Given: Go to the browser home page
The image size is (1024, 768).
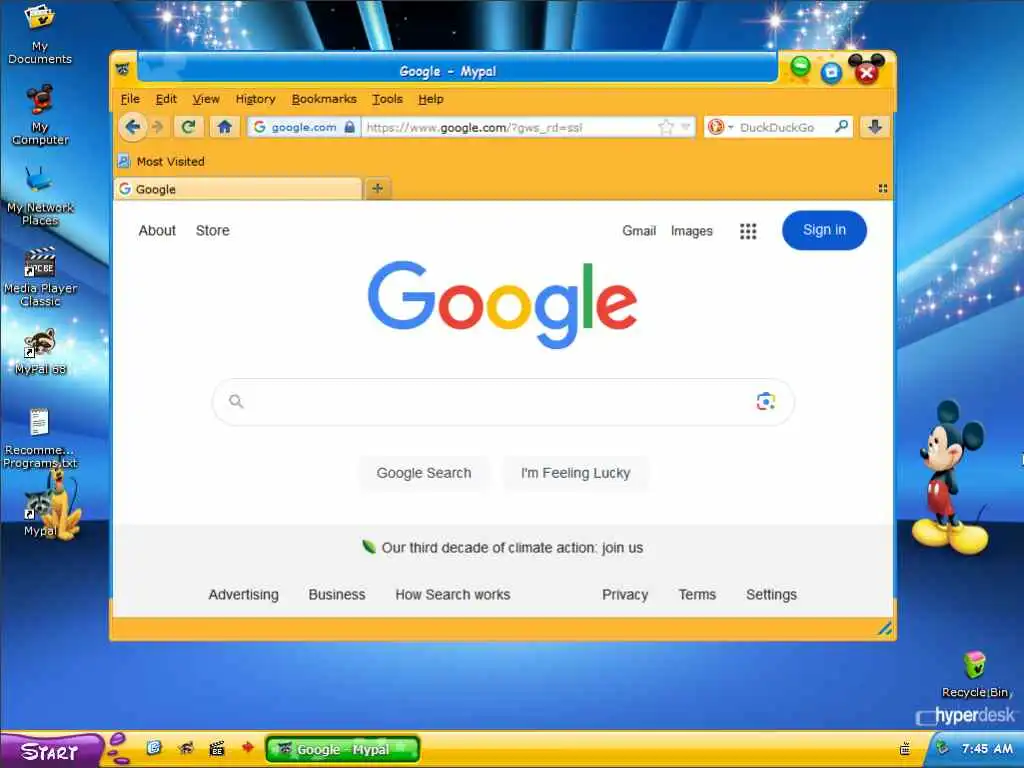Looking at the screenshot, I should click(x=225, y=127).
